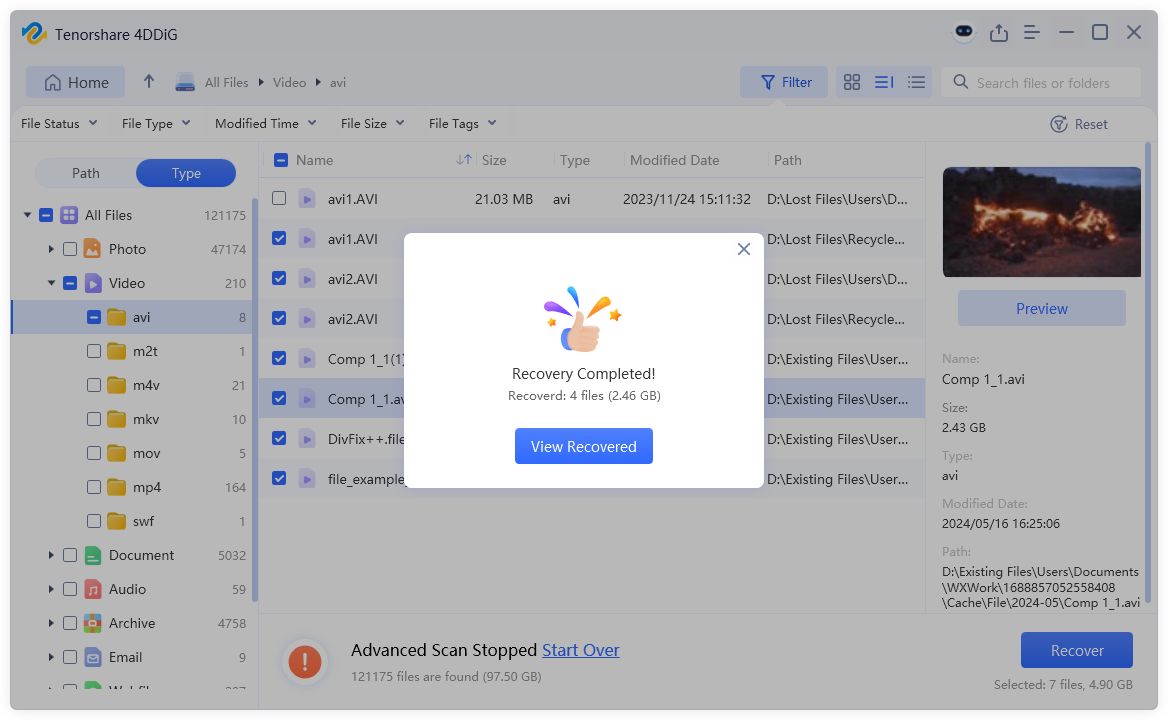Screen dimensions: 1168x720
Task: Switch to the Path tab
Action: pos(86,173)
